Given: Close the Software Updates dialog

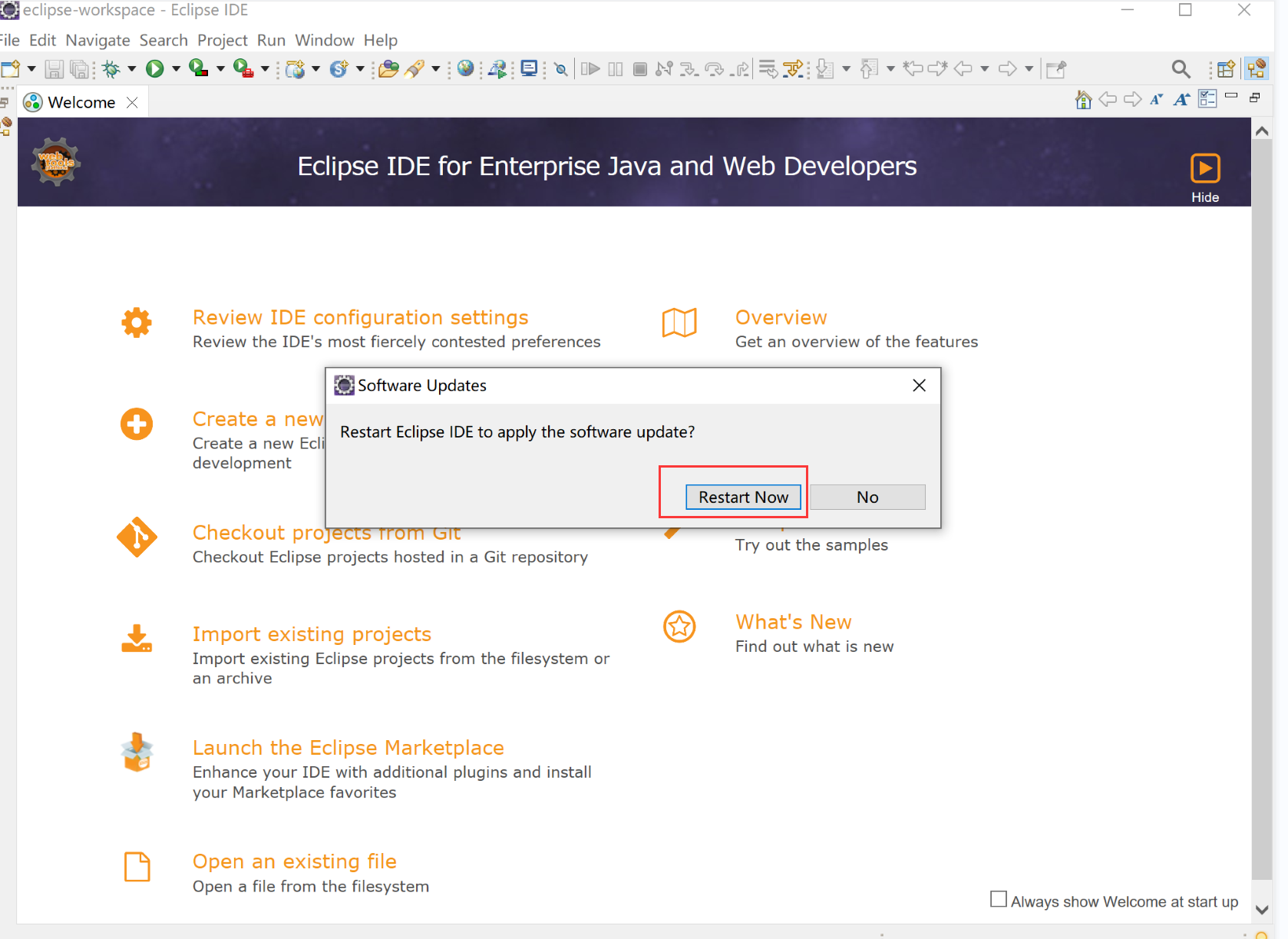Looking at the screenshot, I should pos(919,385).
